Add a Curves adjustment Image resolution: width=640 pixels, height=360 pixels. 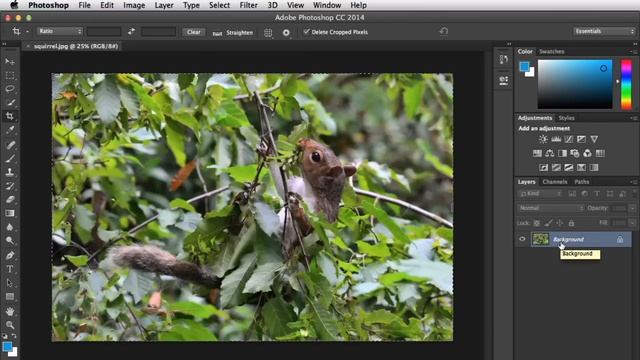pyautogui.click(x=569, y=140)
